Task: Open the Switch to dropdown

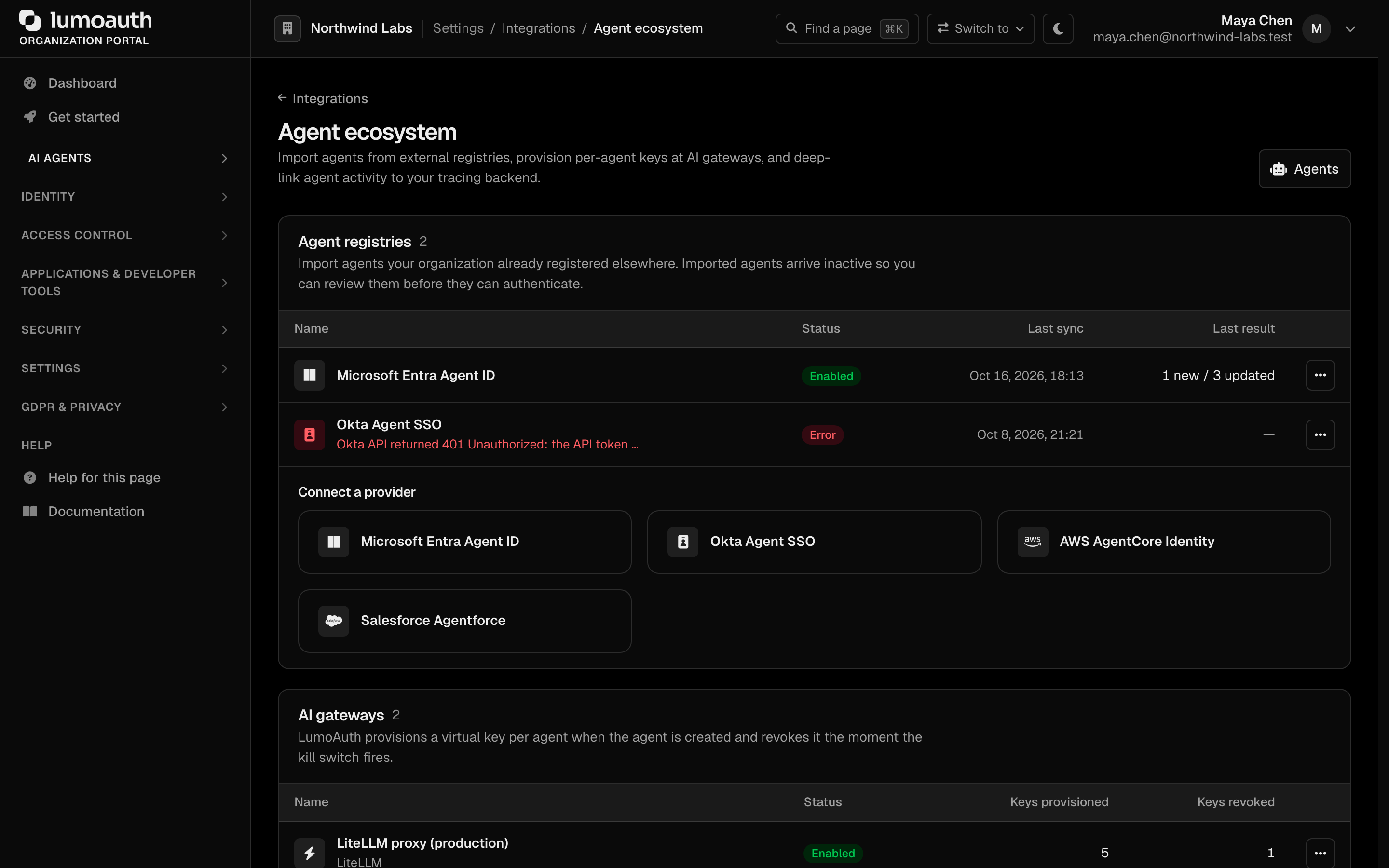Action: pos(980,29)
